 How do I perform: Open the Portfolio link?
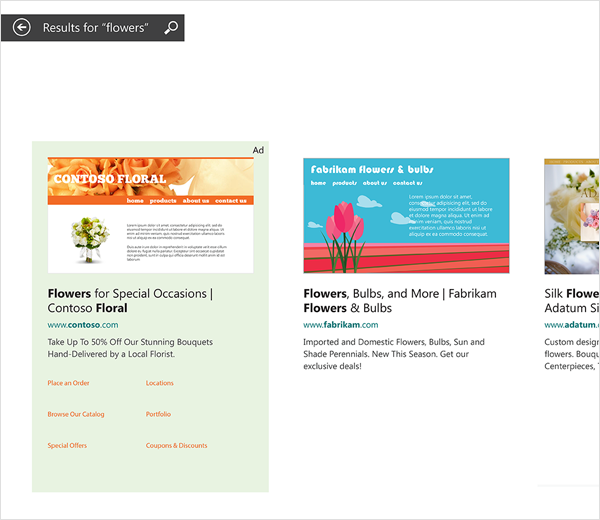point(158,414)
